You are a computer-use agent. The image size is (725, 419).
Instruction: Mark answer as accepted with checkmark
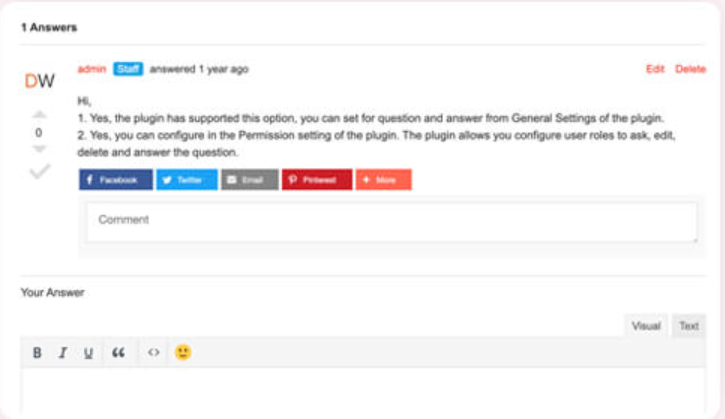coord(40,171)
